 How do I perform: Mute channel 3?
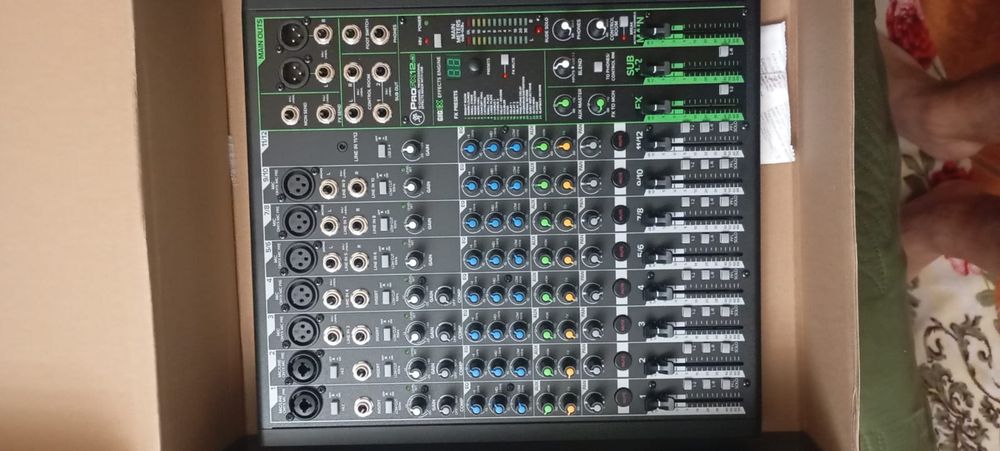[622, 325]
